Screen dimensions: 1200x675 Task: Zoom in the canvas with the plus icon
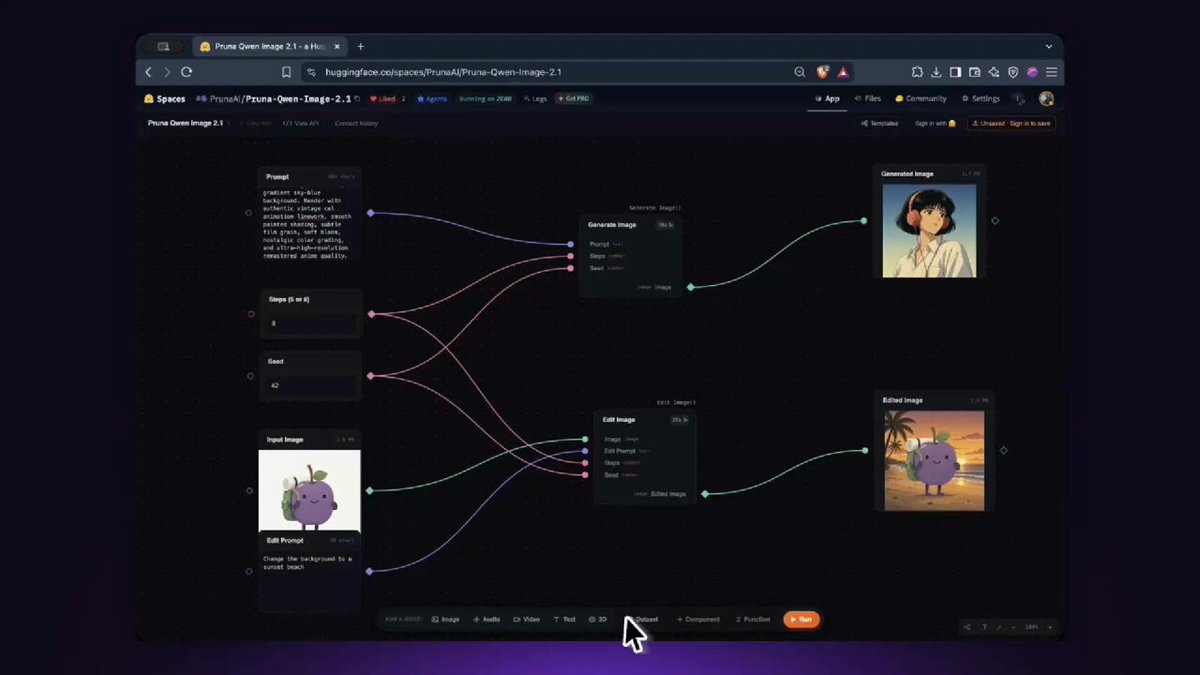(1049, 627)
